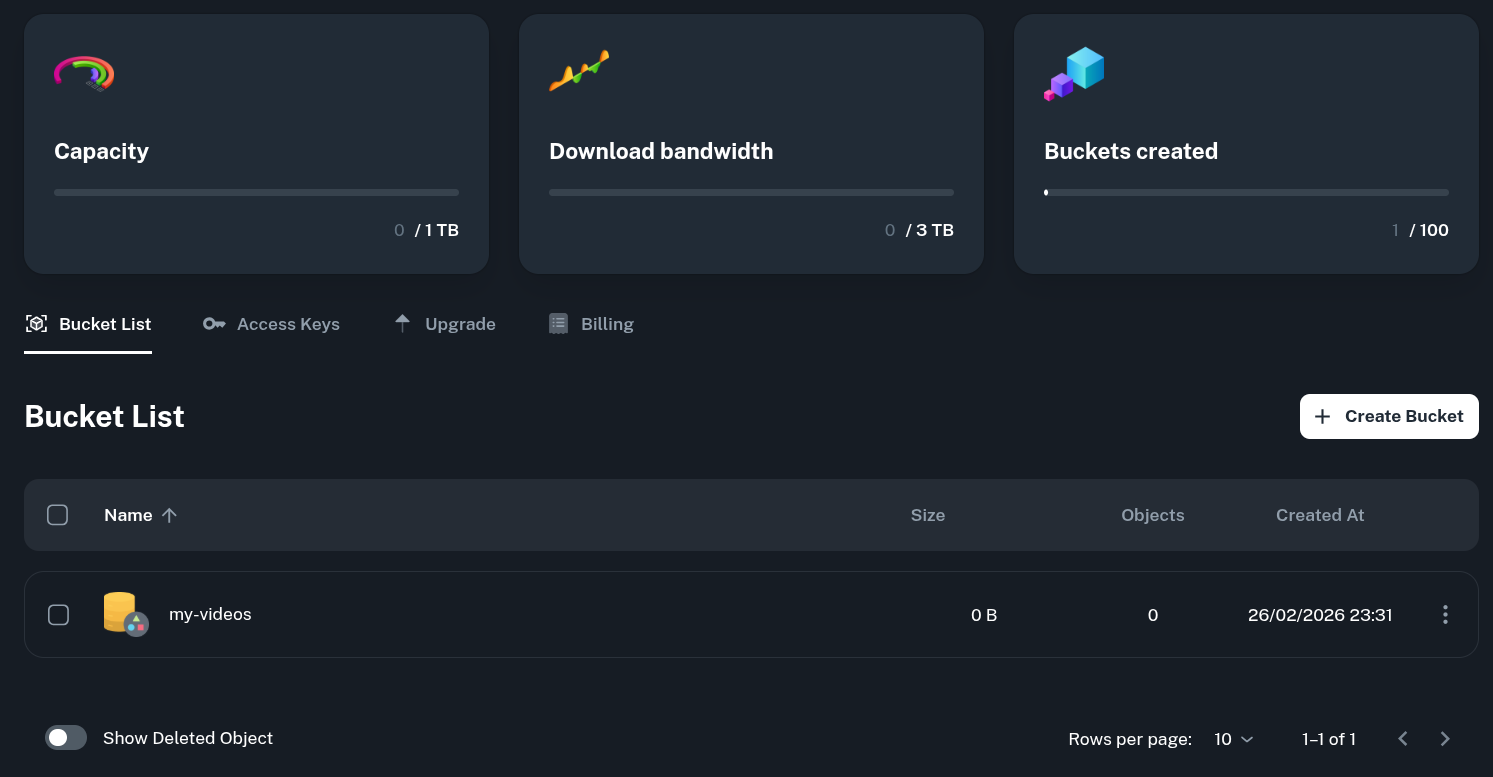The width and height of the screenshot is (1493, 777).
Task: Click the rainbow Capacity gauge icon
Action: [84, 73]
